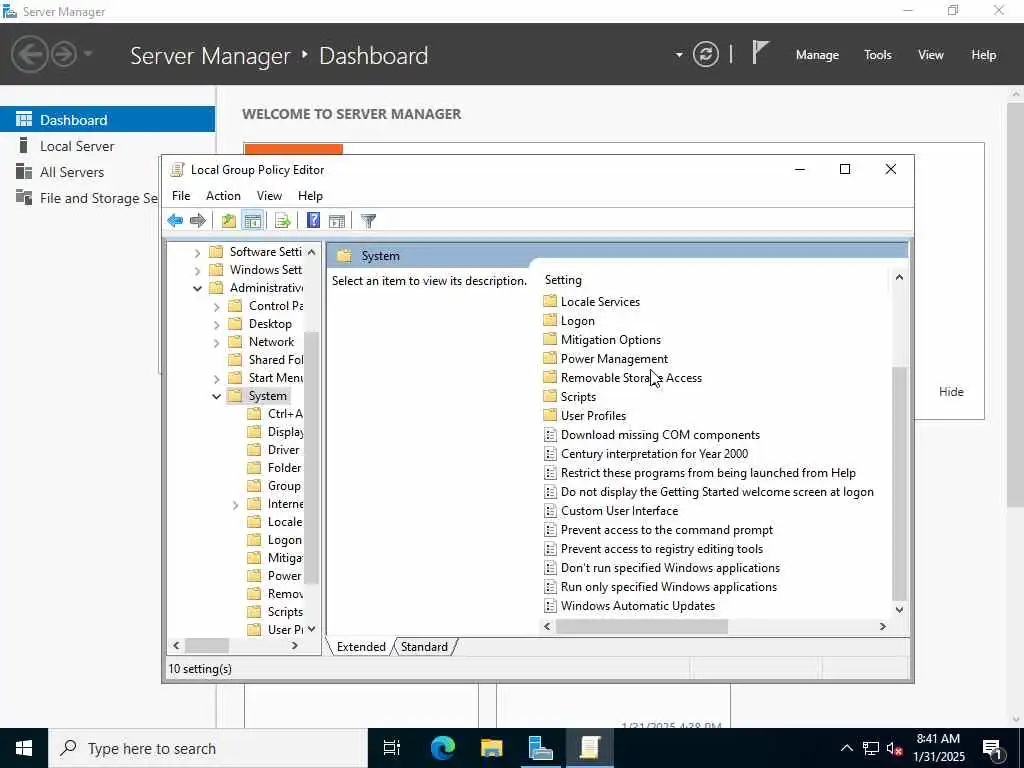Click the network tray icon
This screenshot has width=1024, height=768.
(x=871, y=748)
